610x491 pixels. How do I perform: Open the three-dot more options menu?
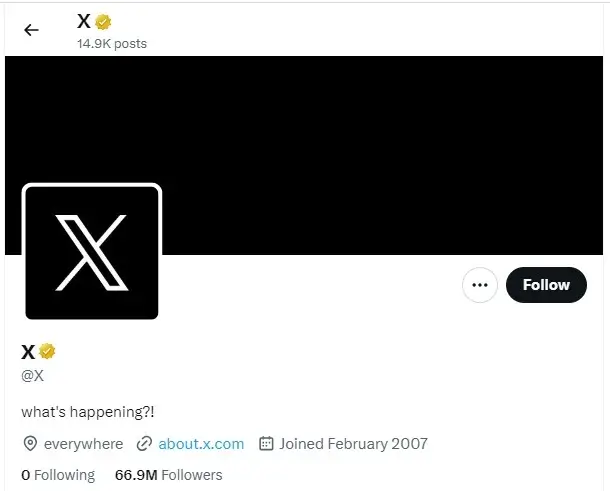click(480, 285)
